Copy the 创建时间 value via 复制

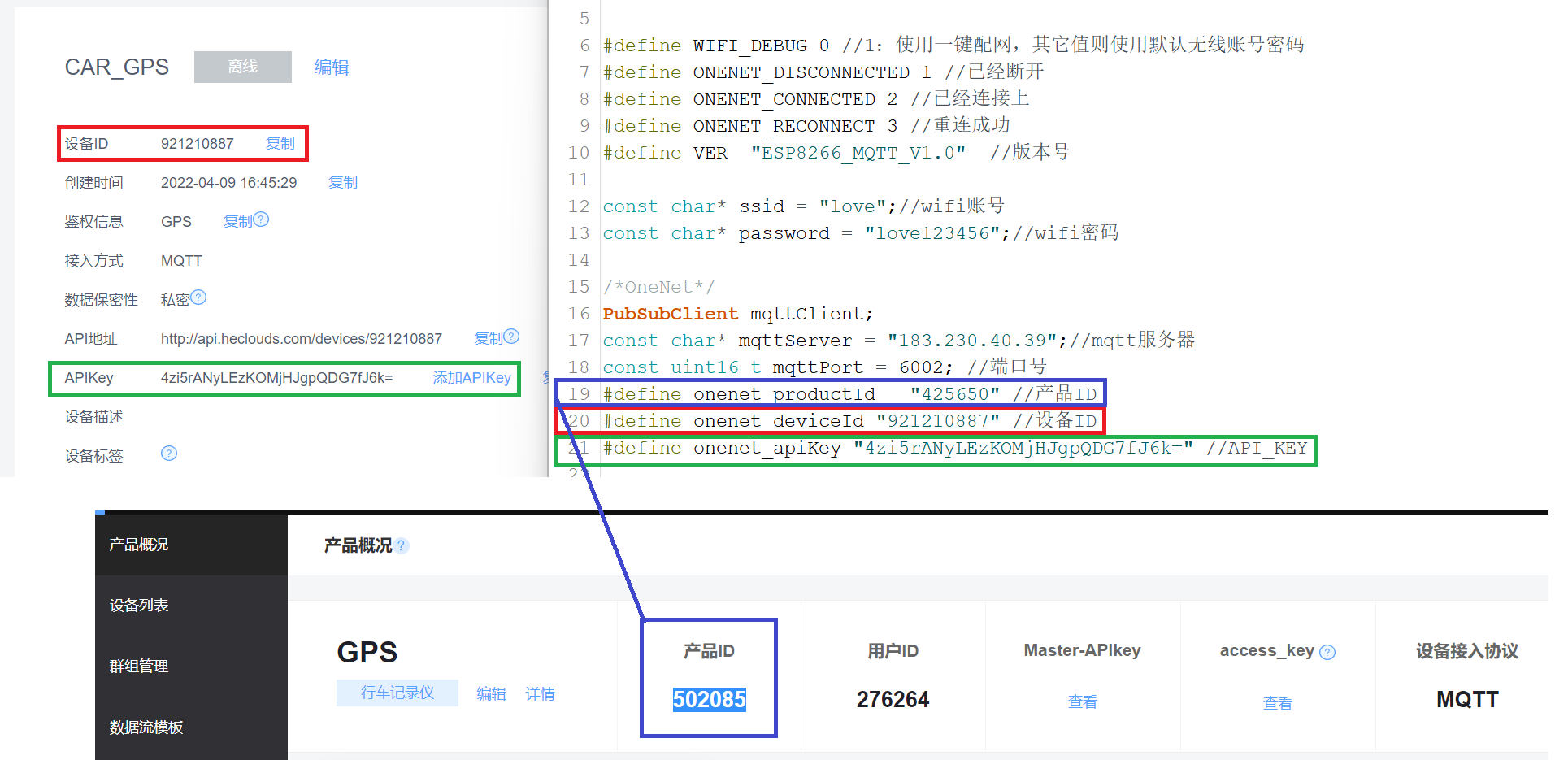343,183
